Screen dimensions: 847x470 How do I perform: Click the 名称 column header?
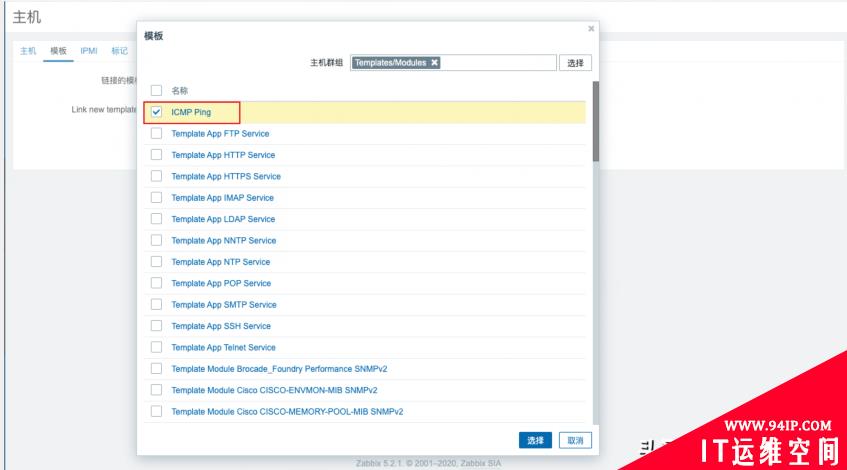179,91
